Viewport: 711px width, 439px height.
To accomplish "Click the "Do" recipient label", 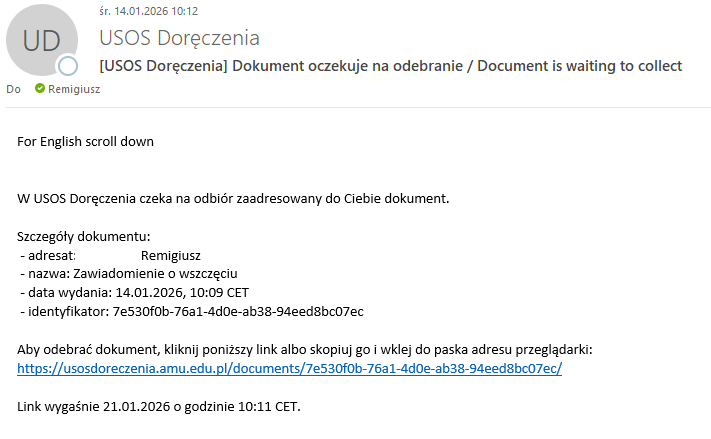I will point(13,88).
